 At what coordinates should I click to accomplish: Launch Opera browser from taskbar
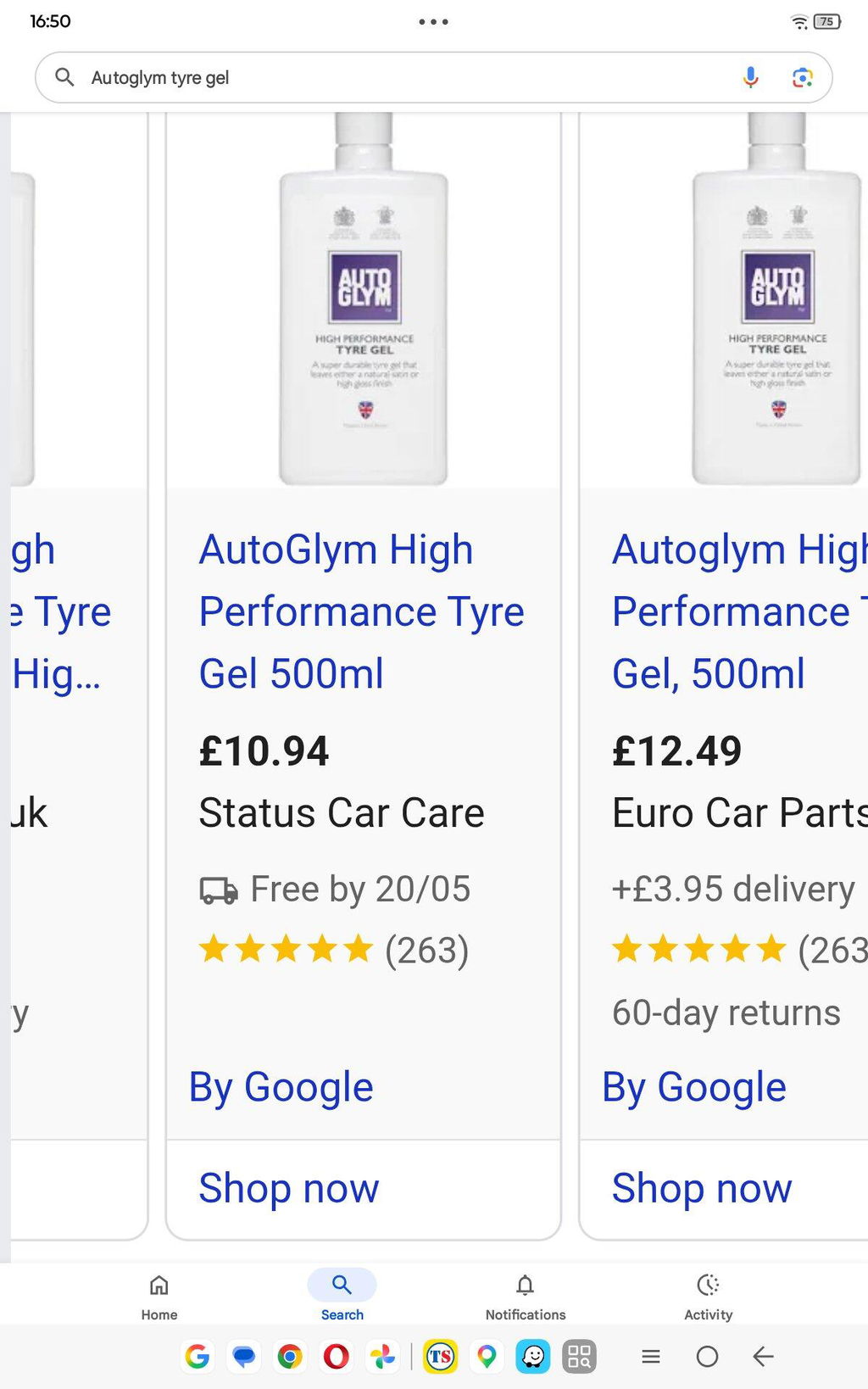point(337,1357)
